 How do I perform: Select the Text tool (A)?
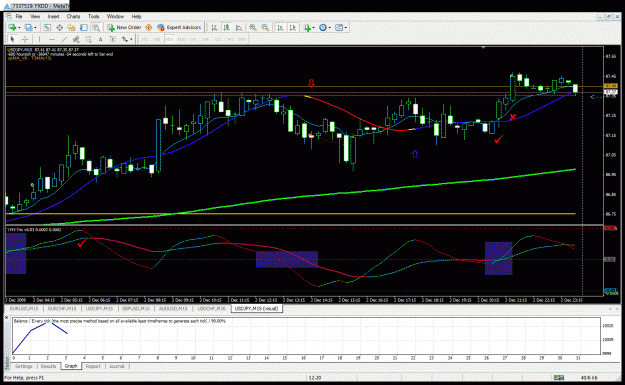click(x=100, y=39)
